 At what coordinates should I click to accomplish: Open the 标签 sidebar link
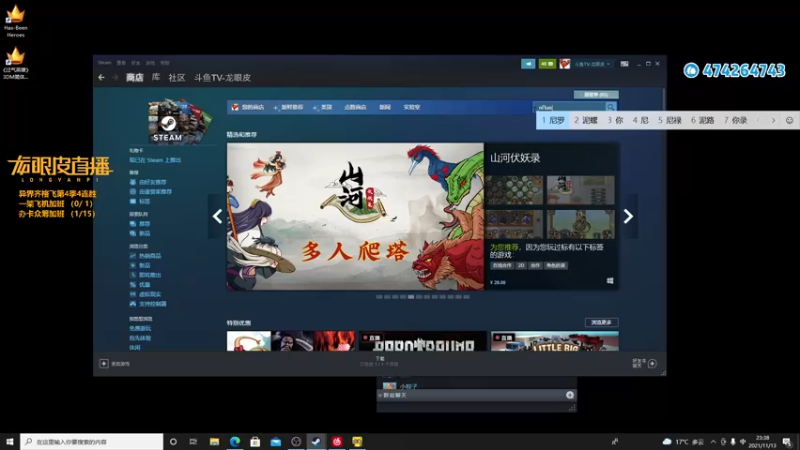tap(144, 202)
